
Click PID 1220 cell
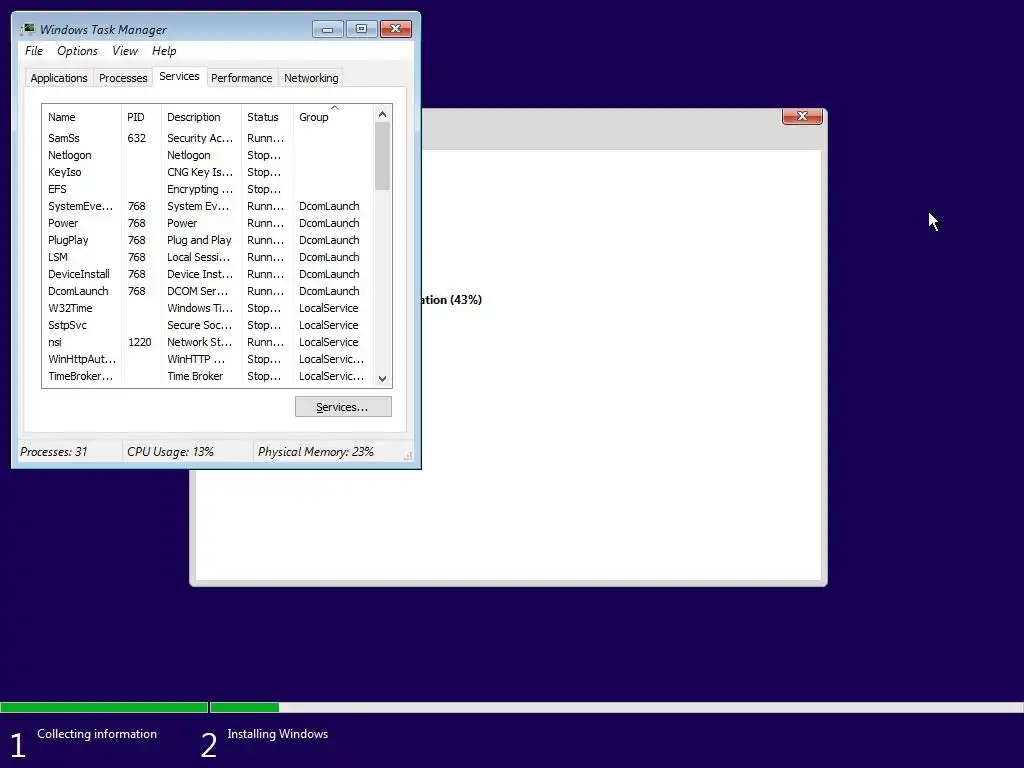pos(140,342)
